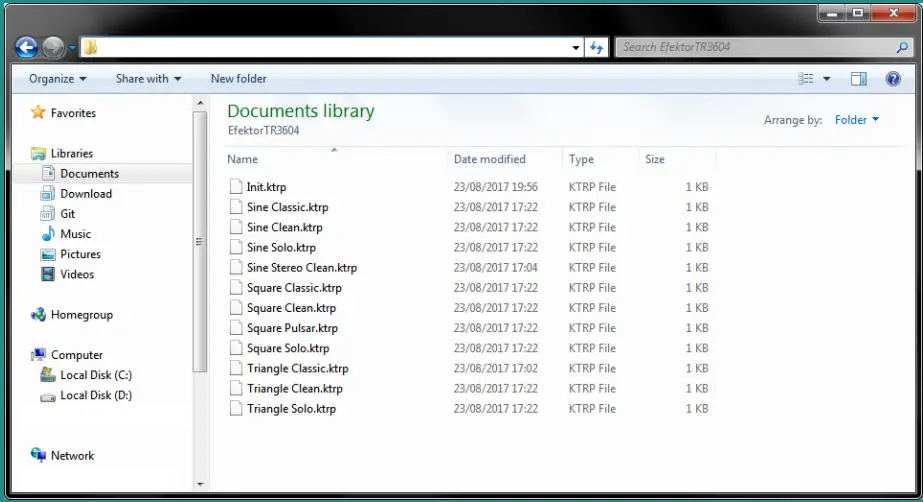Open the Help question mark icon
Image resolution: width=923 pixels, height=502 pixels.
pos(893,79)
